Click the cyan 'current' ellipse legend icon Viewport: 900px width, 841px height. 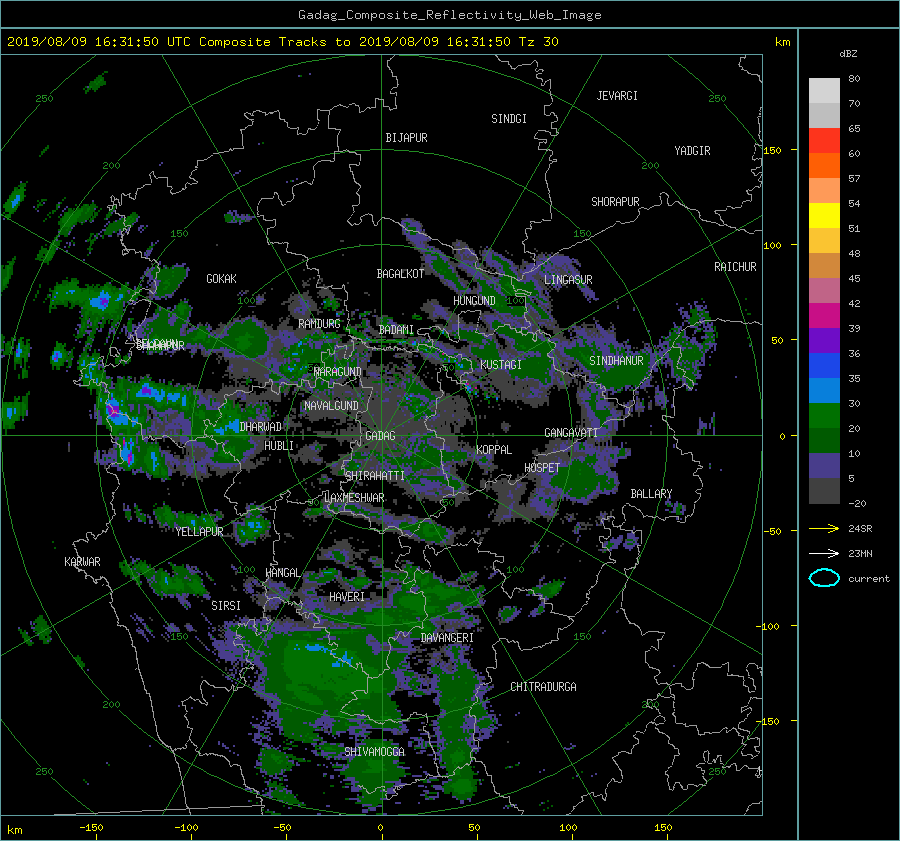(824, 578)
